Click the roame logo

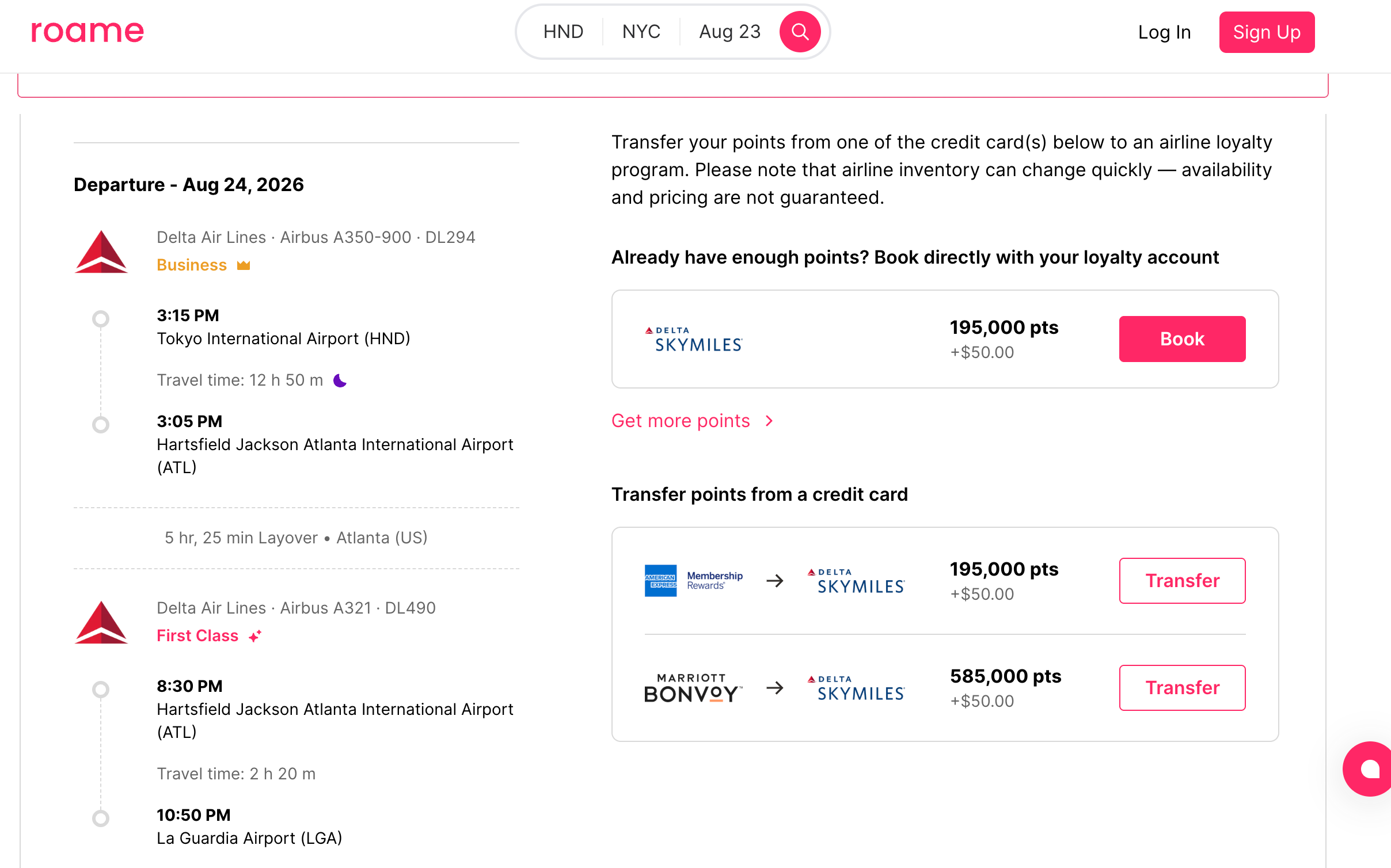point(86,31)
